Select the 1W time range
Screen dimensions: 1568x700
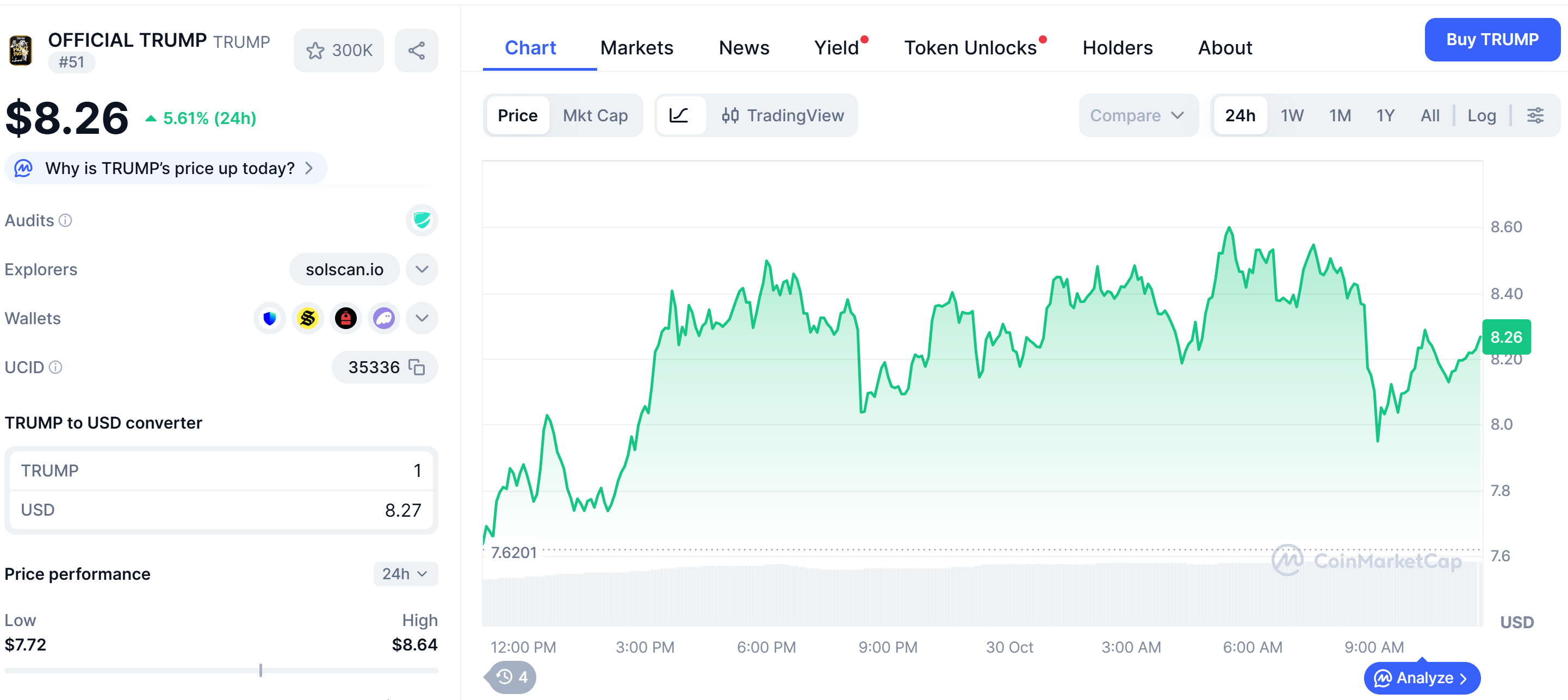(x=1292, y=115)
